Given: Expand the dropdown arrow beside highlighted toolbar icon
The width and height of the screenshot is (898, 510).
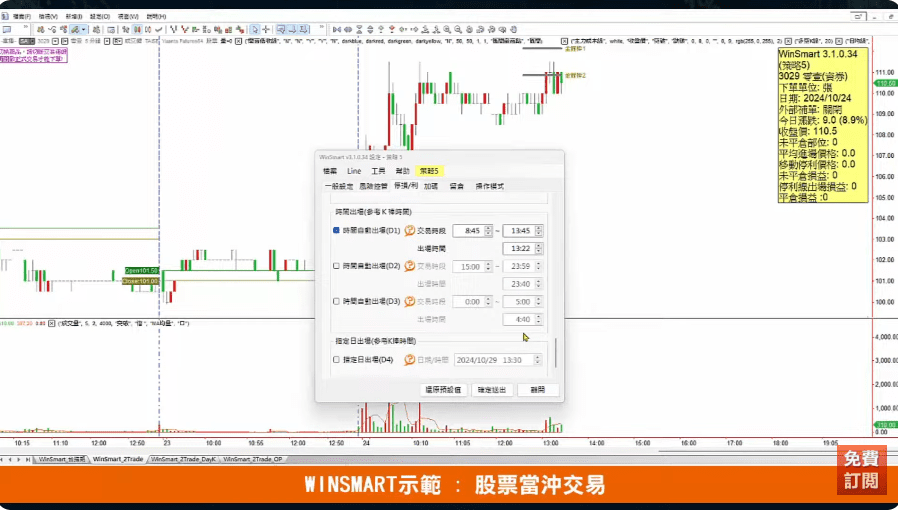Looking at the screenshot, I should tap(84, 29).
